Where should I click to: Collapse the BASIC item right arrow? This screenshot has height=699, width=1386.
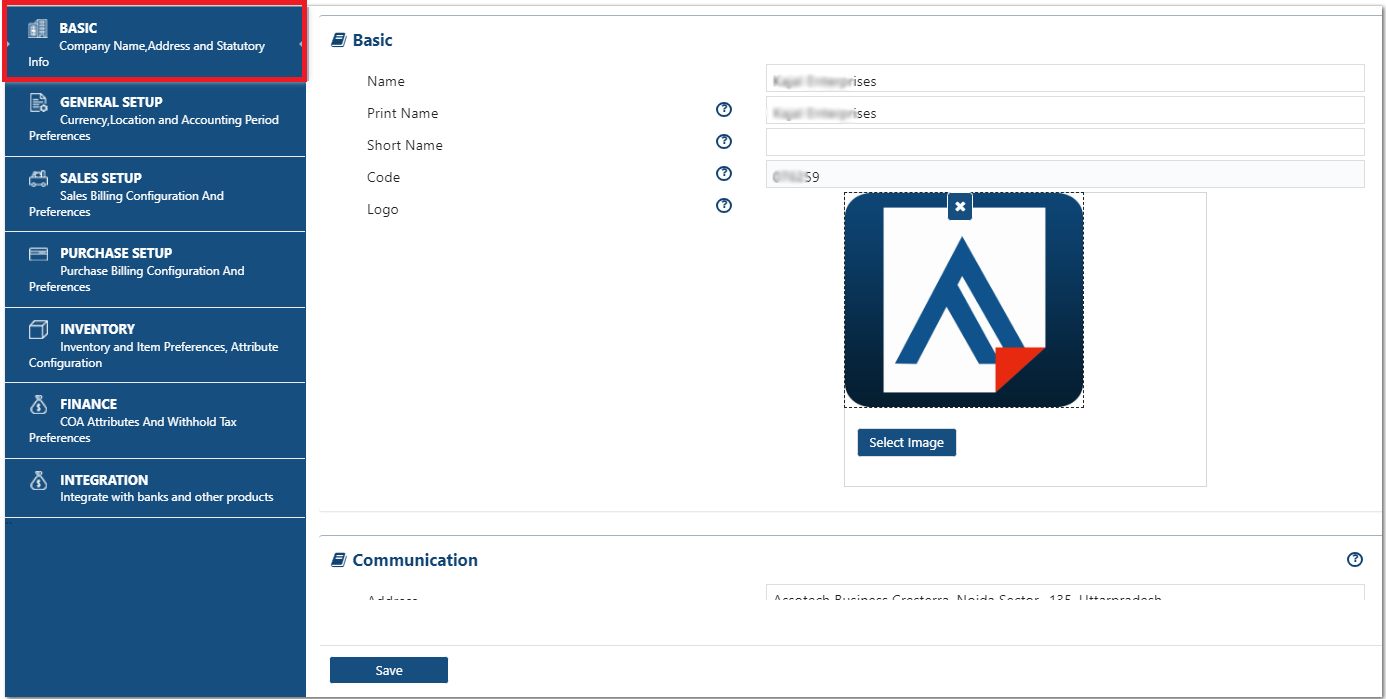click(301, 45)
